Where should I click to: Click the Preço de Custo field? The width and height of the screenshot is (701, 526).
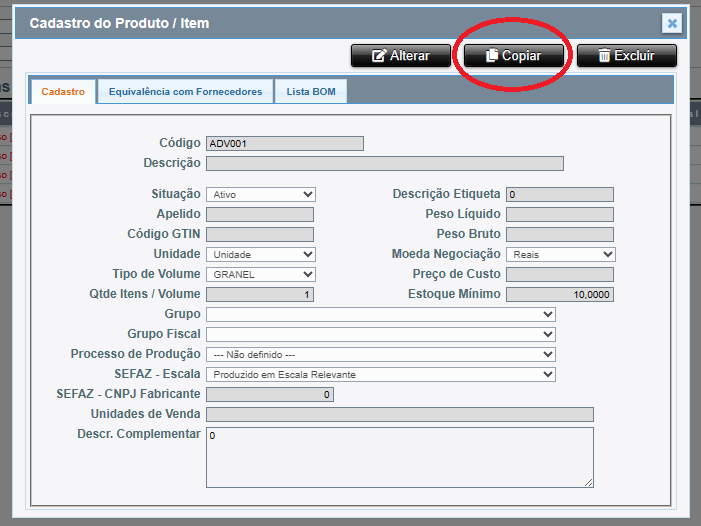pos(559,275)
